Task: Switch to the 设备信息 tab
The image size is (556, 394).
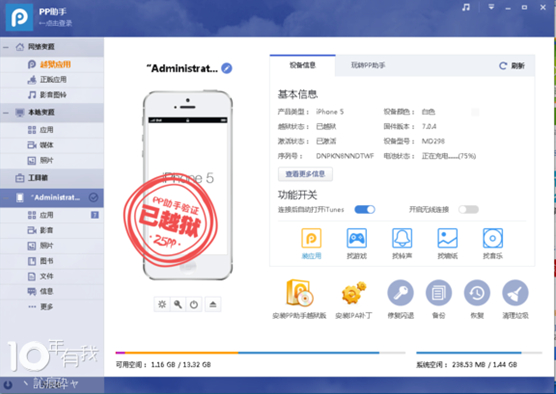Action: 302,65
